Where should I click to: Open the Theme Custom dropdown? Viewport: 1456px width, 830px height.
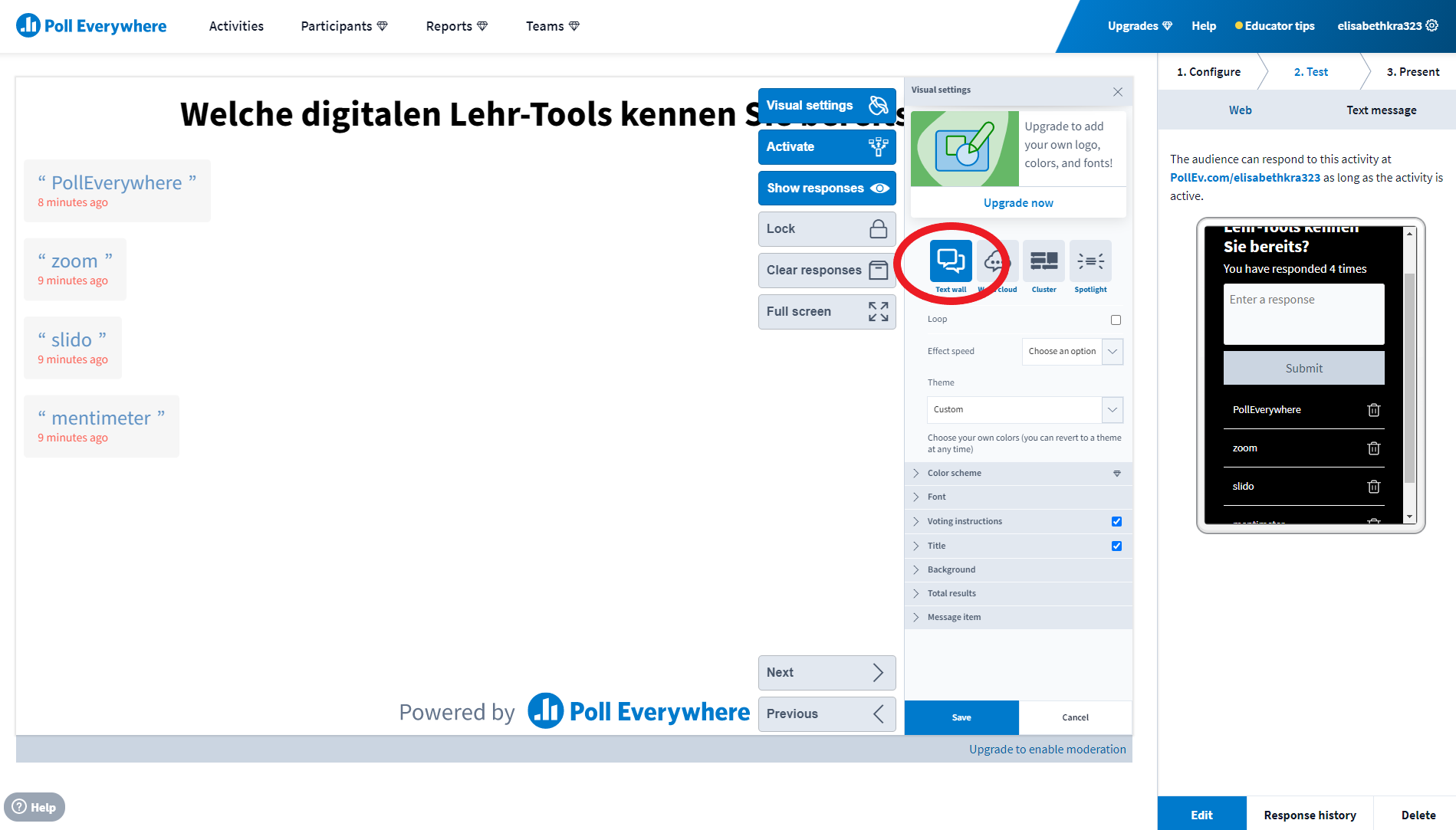(x=1024, y=410)
